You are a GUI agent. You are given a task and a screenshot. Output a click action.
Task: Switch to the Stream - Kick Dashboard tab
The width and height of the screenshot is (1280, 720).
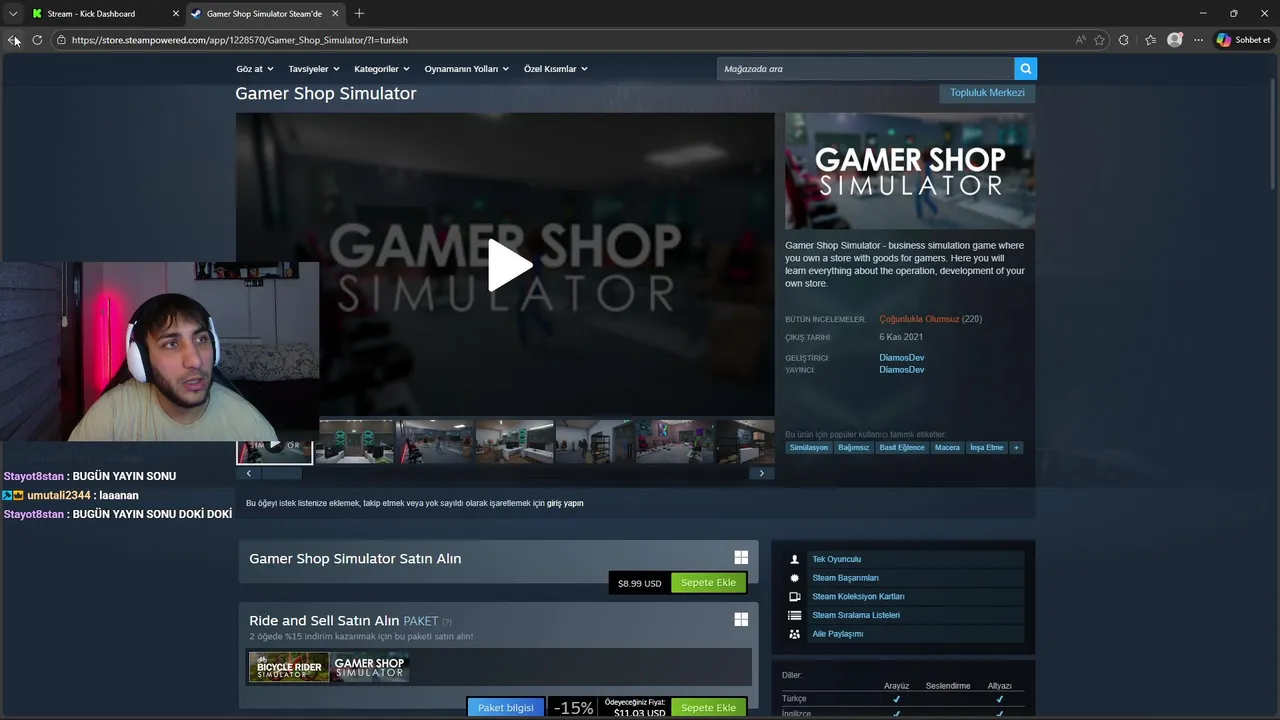click(x=105, y=14)
